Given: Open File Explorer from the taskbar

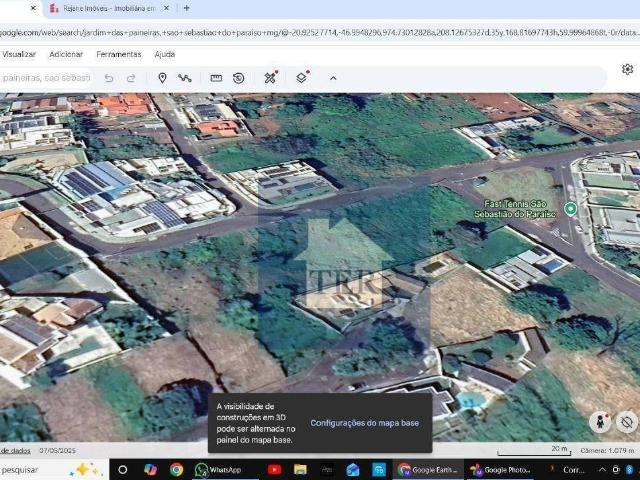Looking at the screenshot, I should 300,470.
